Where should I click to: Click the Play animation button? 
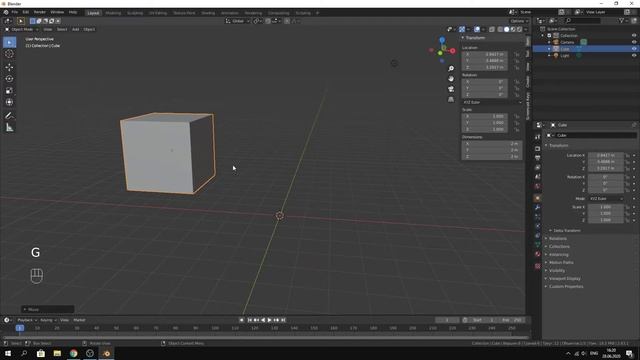pyautogui.click(x=269, y=320)
